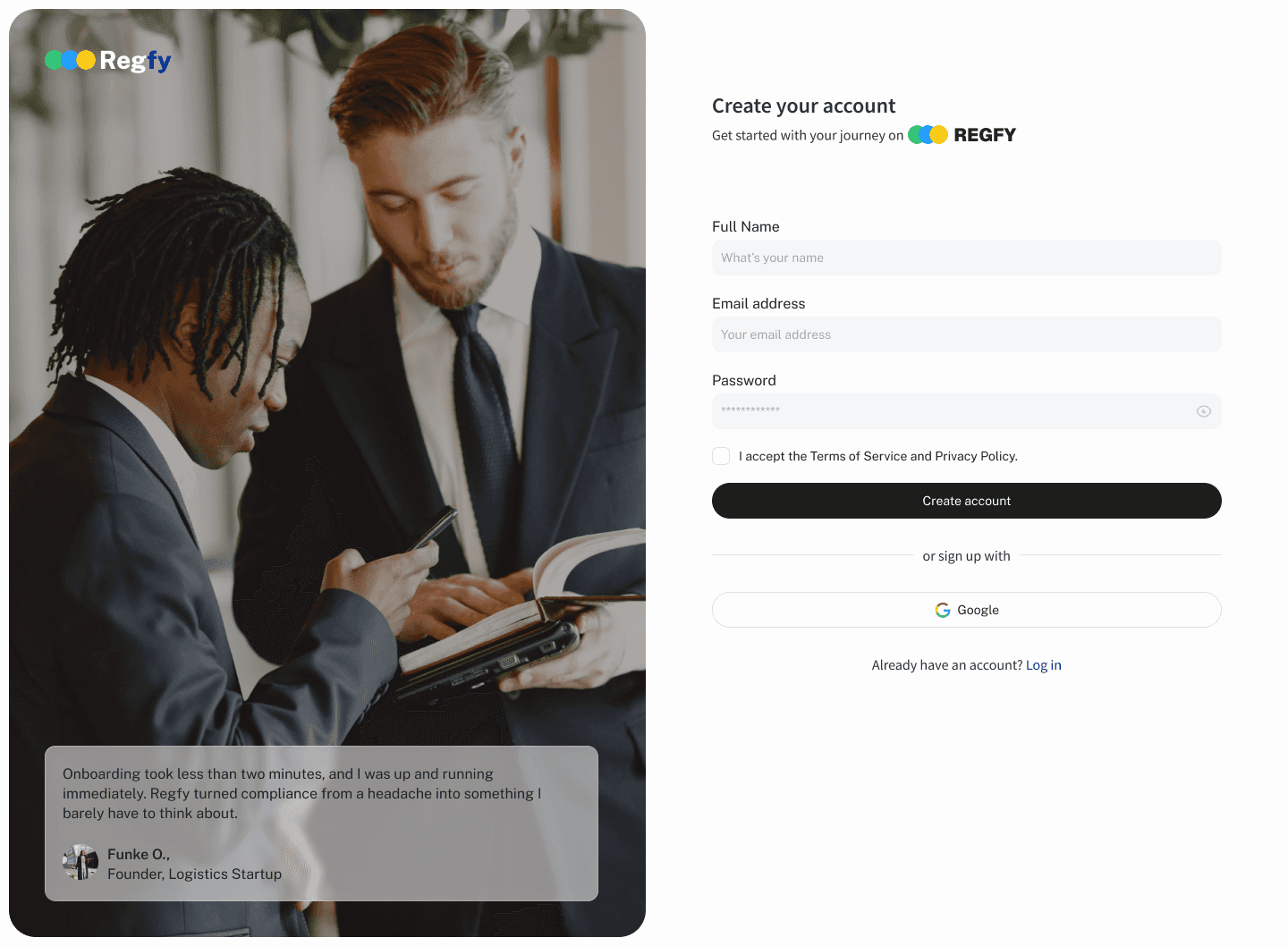Screen dimensions: 1288x946
Task: Show password using the eye icon
Action: (1204, 411)
